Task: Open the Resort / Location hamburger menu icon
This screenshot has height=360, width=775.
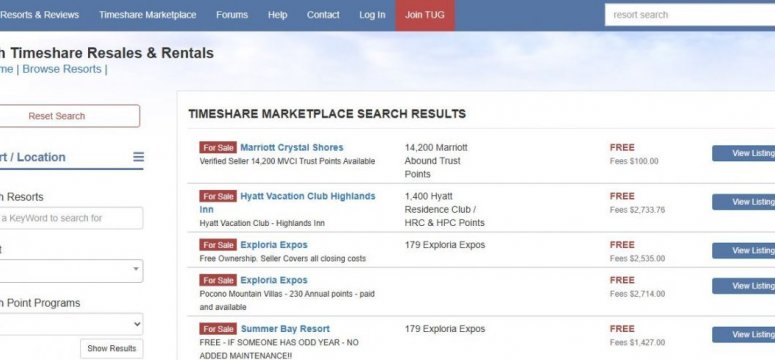Action: point(138,157)
